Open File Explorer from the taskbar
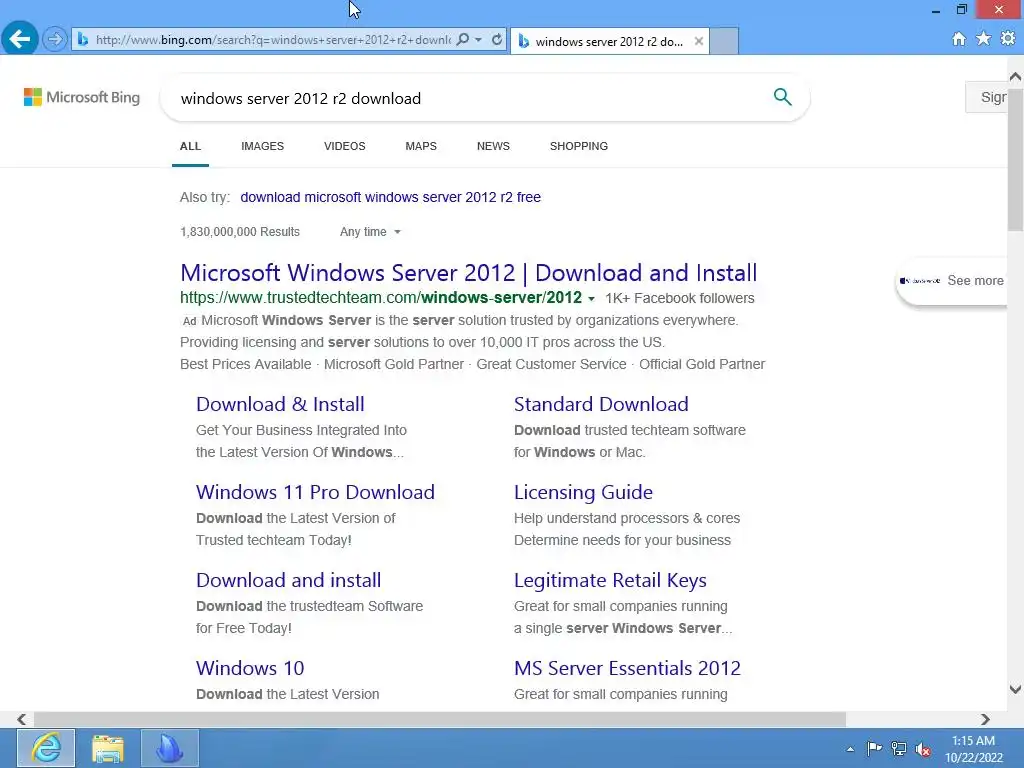Image resolution: width=1024 pixels, height=768 pixels. tap(108, 748)
